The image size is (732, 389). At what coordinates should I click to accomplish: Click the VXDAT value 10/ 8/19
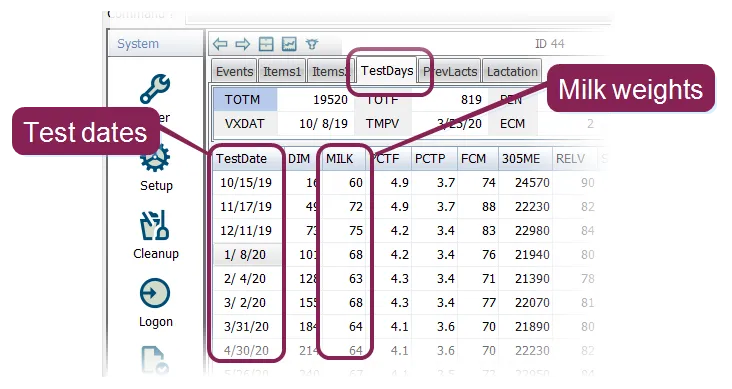(x=323, y=124)
